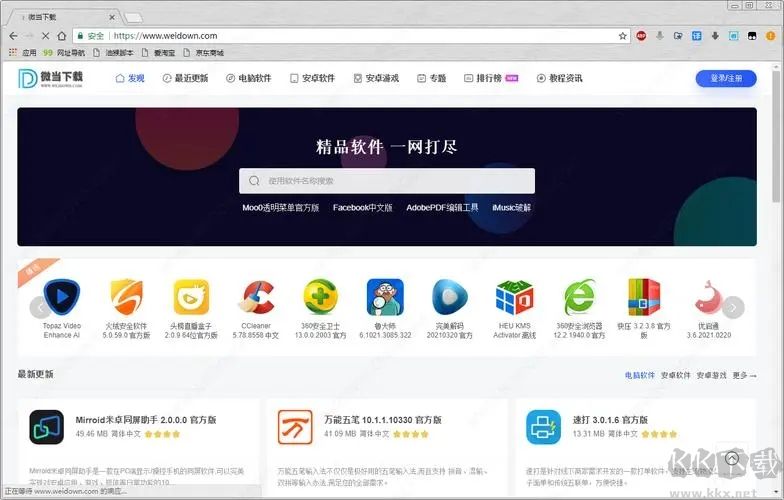Open Mirroid 同屏助手 app icon
The width and height of the screenshot is (784, 500).
(x=46, y=427)
